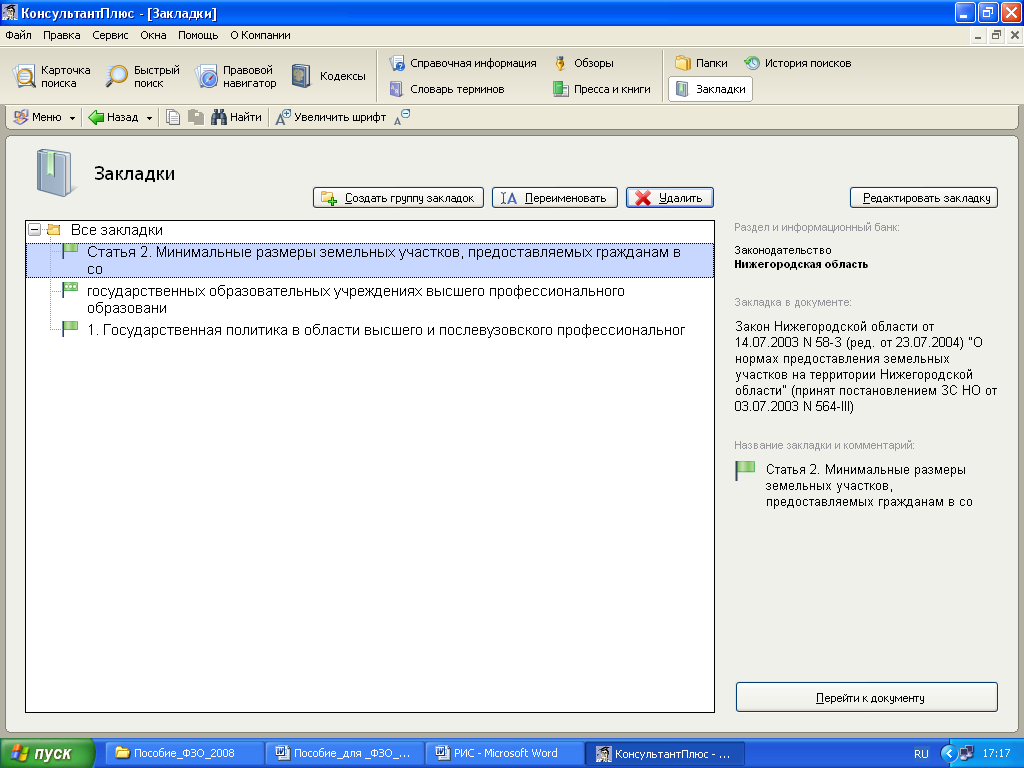Open the Windows пуск start button
1024x768 pixels.
click(x=47, y=753)
